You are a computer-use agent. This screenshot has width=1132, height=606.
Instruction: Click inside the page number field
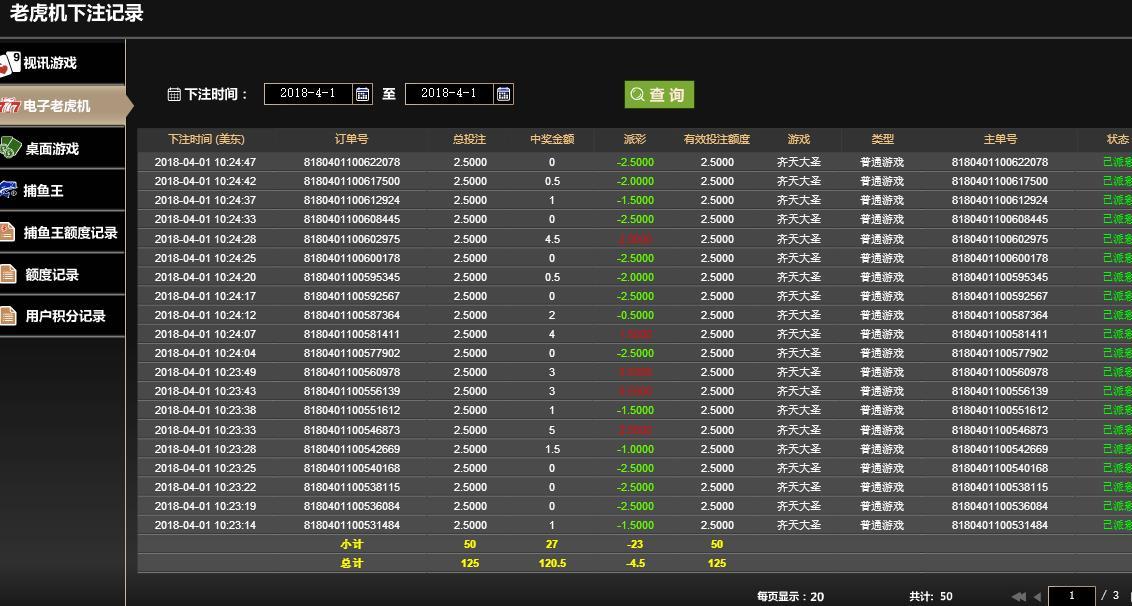coord(1073,596)
